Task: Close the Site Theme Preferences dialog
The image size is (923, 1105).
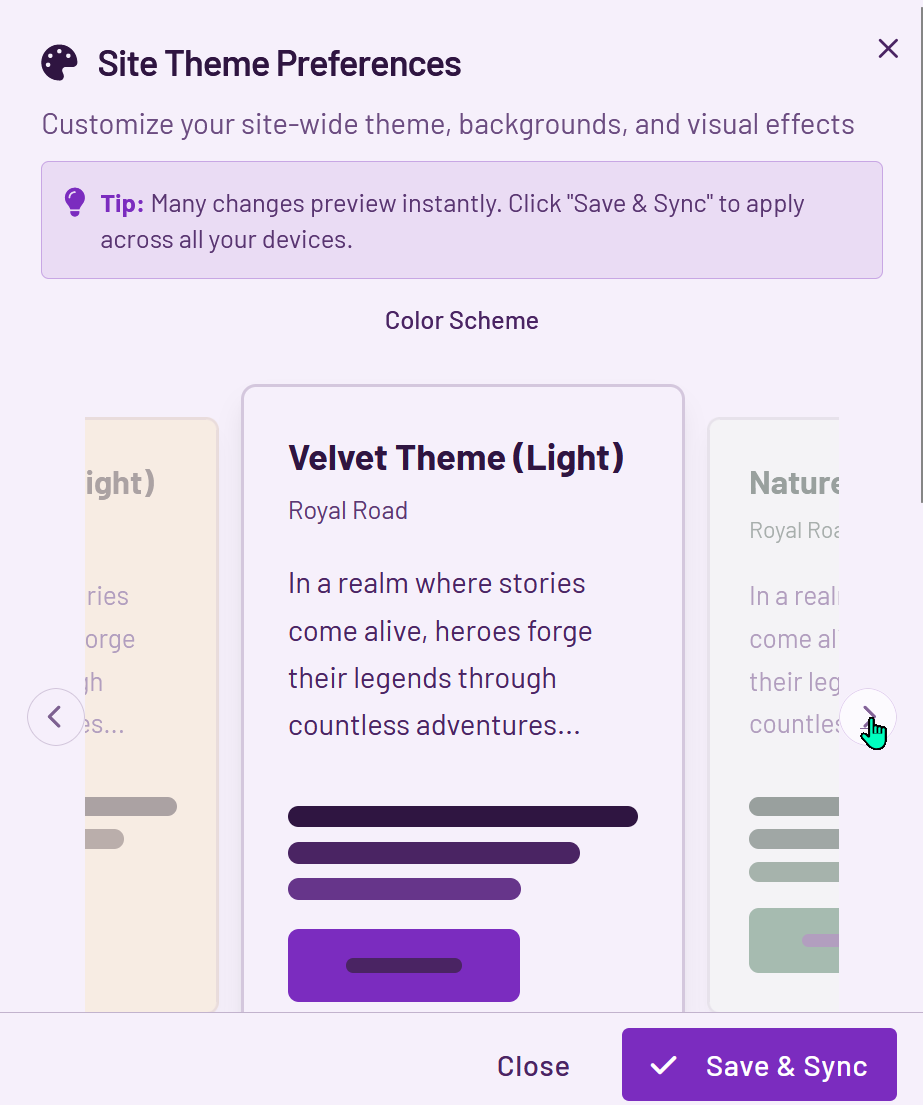Action: click(x=888, y=49)
